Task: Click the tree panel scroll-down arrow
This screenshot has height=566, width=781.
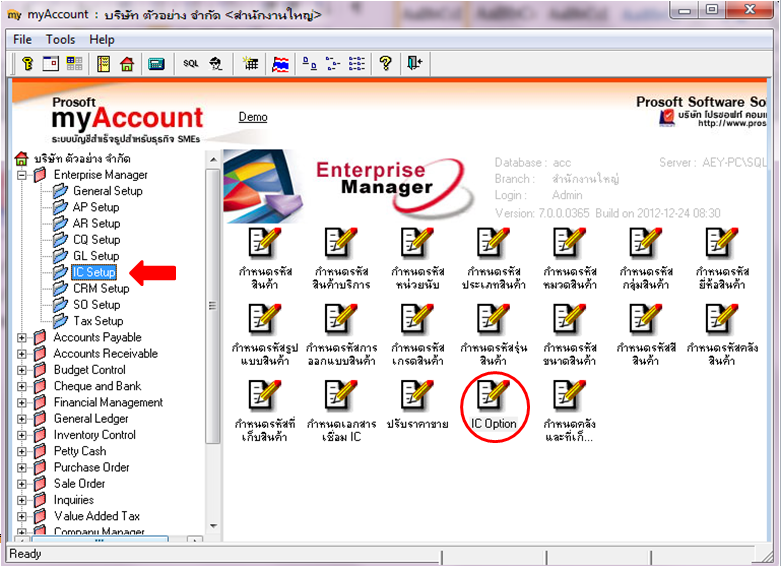Action: 214,526
